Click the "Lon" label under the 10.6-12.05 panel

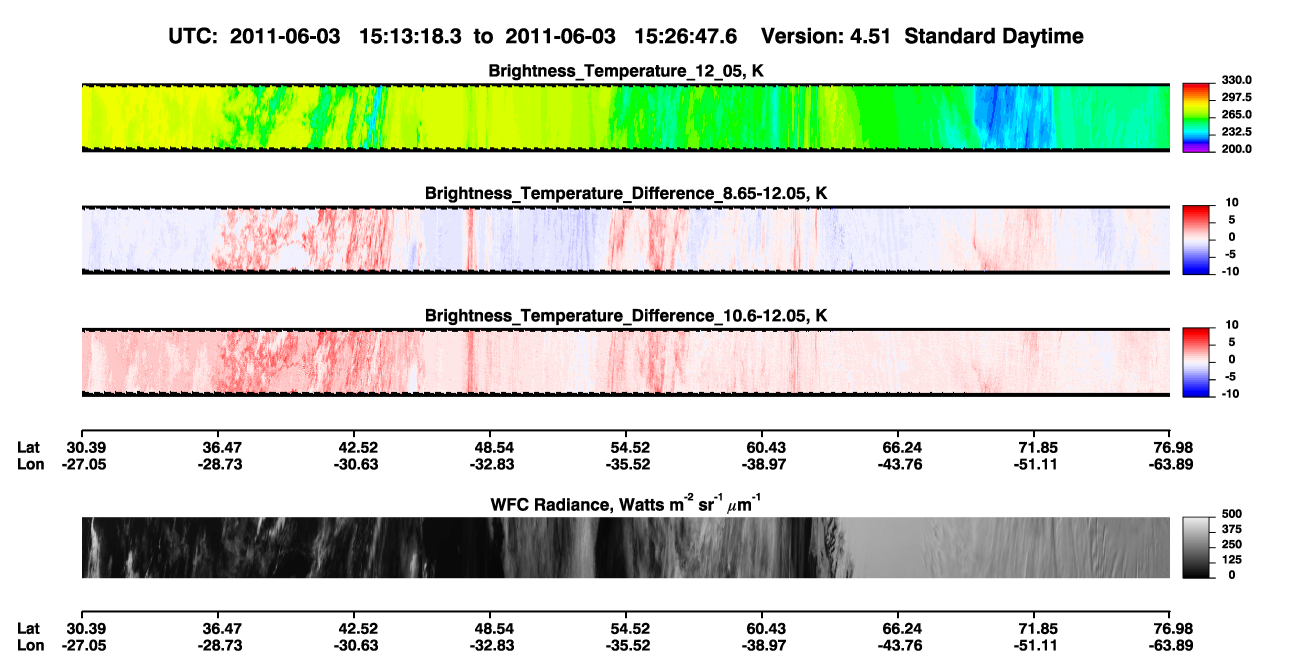point(30,464)
